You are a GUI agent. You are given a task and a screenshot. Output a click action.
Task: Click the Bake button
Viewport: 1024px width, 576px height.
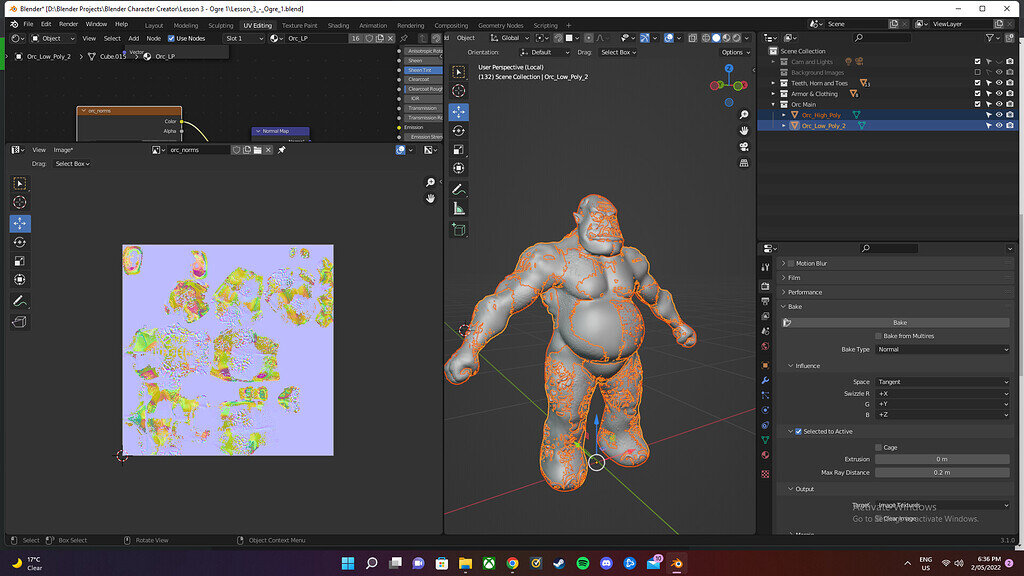pos(899,323)
